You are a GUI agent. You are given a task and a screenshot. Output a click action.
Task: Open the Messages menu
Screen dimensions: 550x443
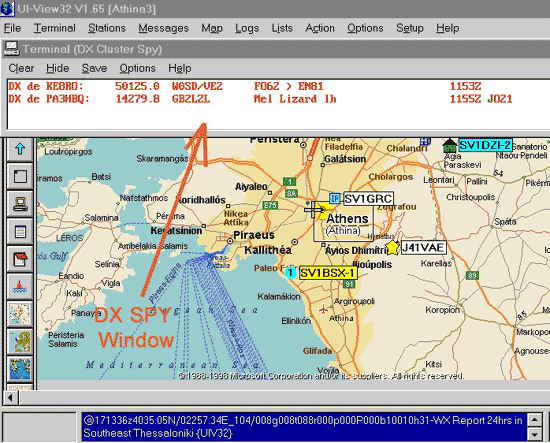(163, 28)
